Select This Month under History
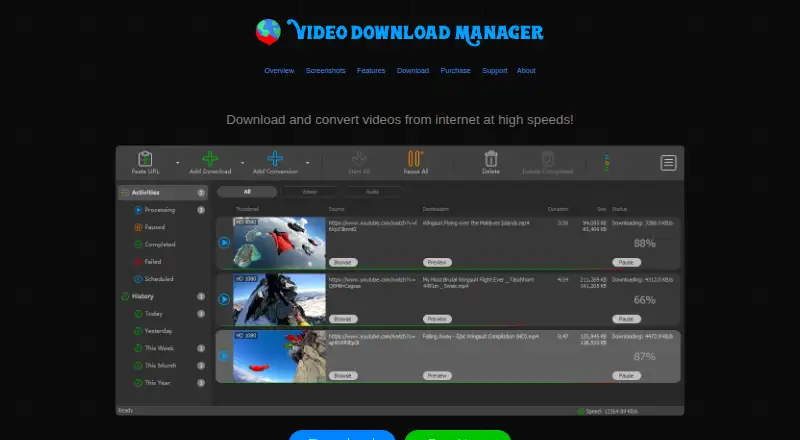This screenshot has height=440, width=800. point(160,365)
